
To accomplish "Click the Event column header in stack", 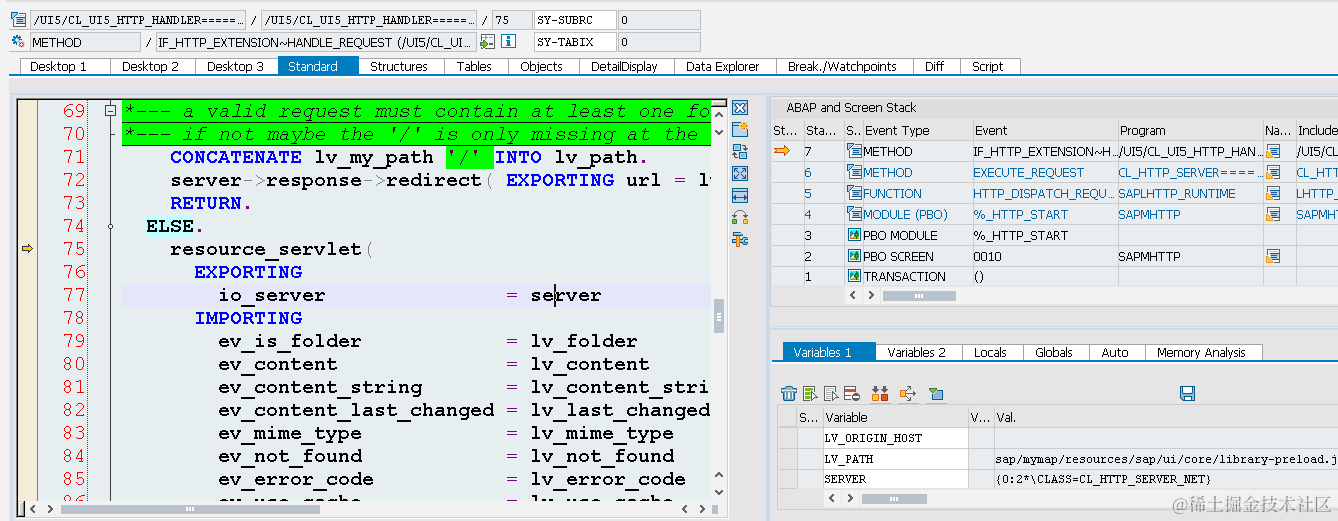I will pos(1045,130).
